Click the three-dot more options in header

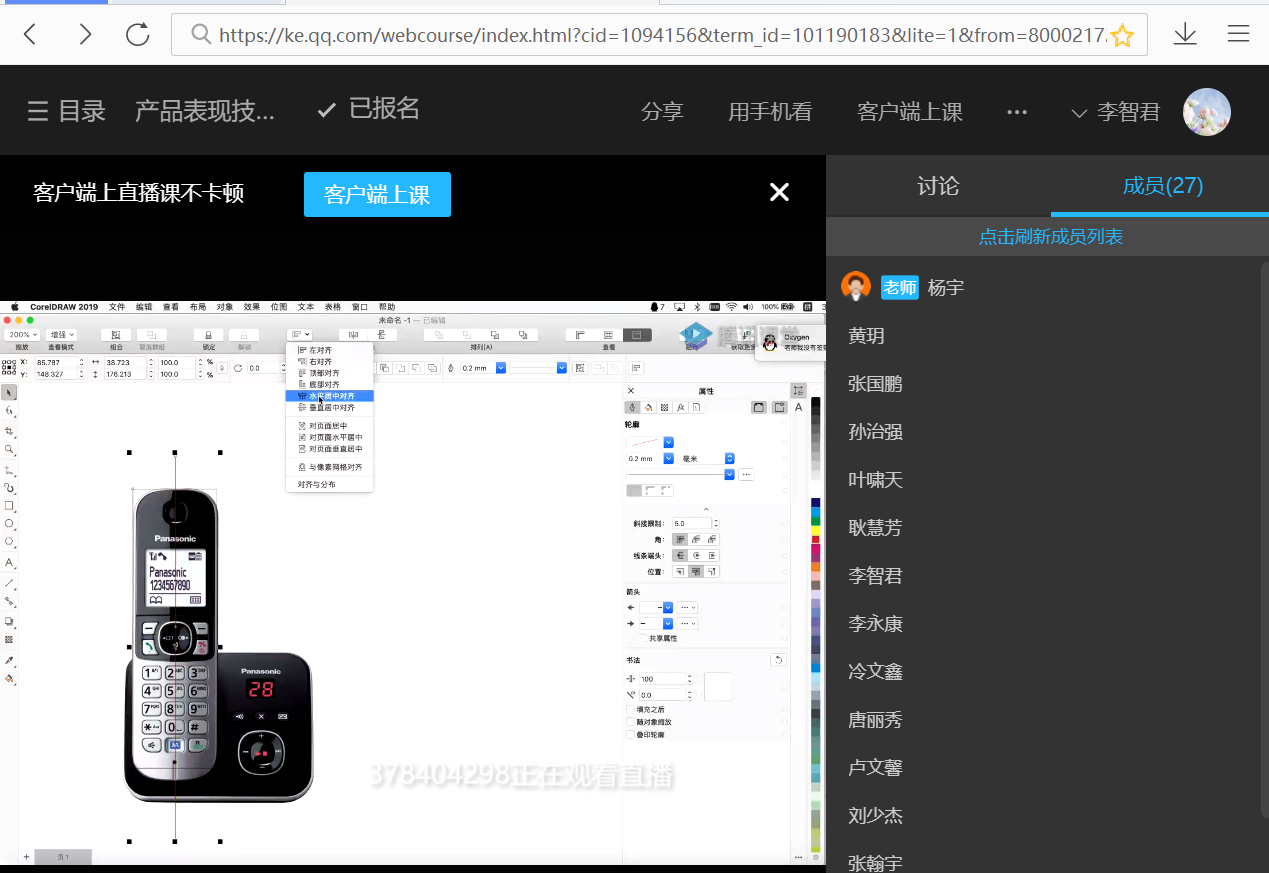[x=1017, y=112]
